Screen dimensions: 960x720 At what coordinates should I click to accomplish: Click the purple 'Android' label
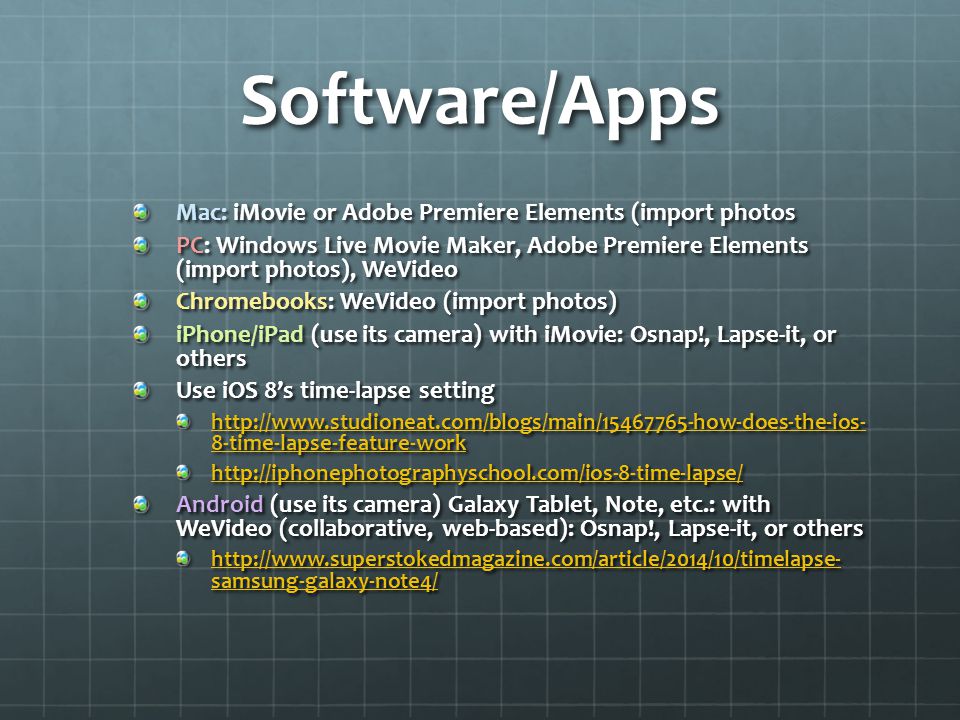(219, 504)
